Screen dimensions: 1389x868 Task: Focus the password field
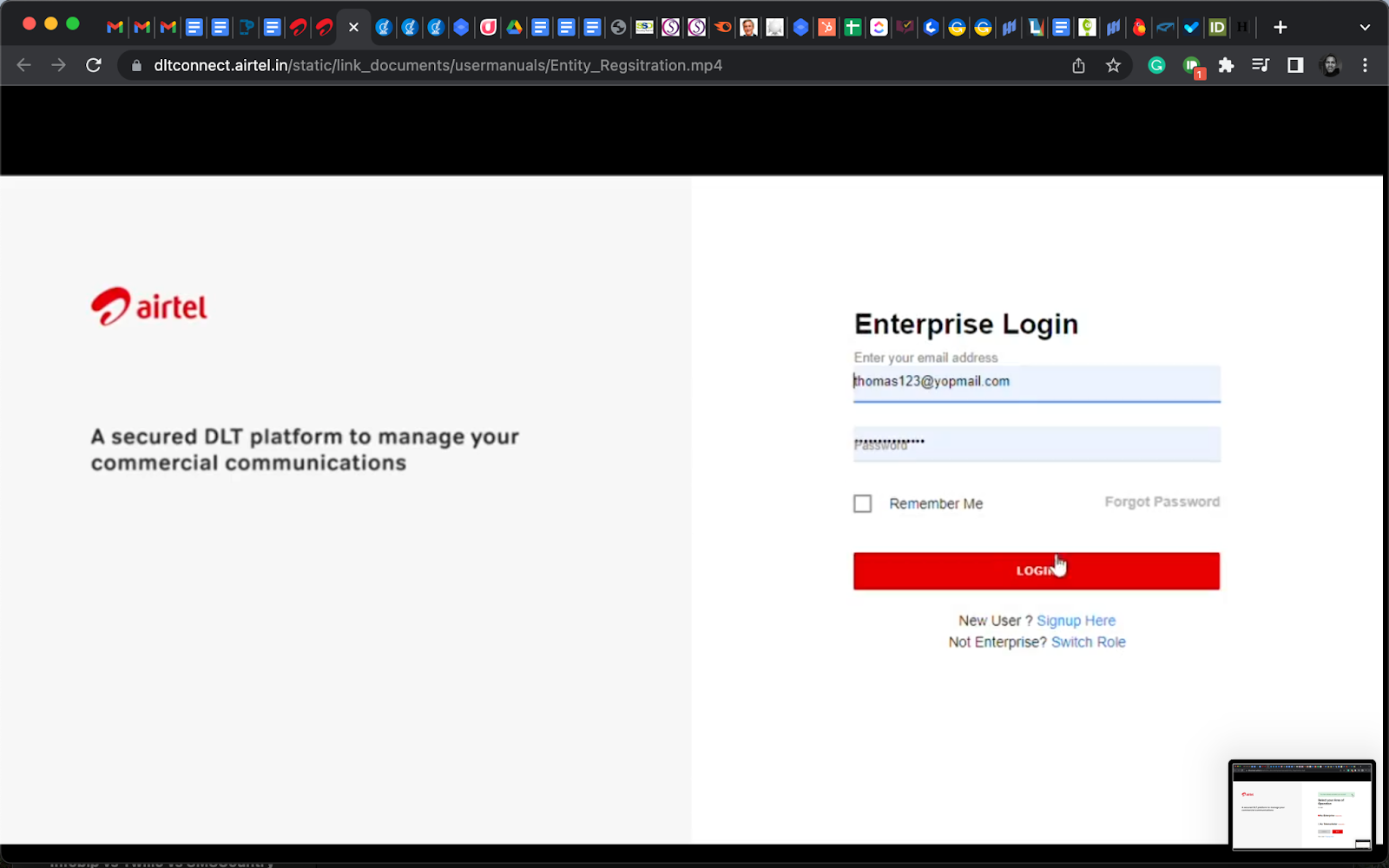tap(1037, 444)
